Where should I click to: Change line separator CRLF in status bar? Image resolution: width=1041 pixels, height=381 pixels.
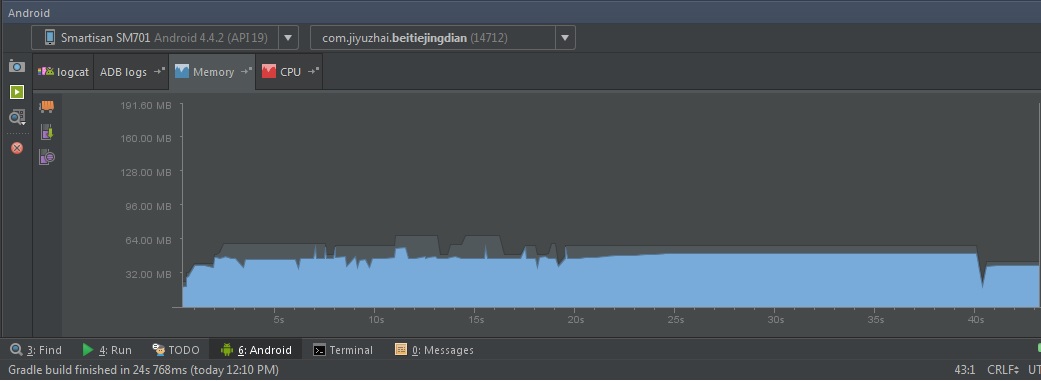coord(1002,370)
